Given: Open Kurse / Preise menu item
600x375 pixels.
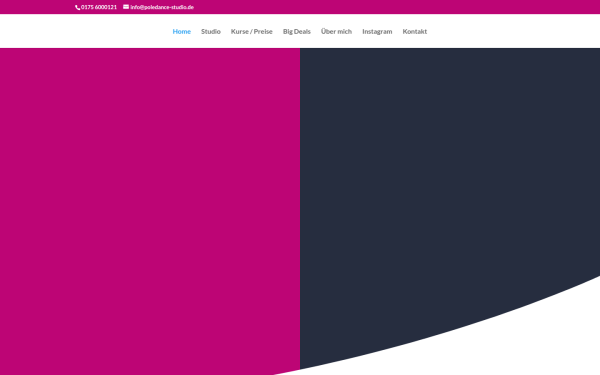Looking at the screenshot, I should click(x=251, y=31).
